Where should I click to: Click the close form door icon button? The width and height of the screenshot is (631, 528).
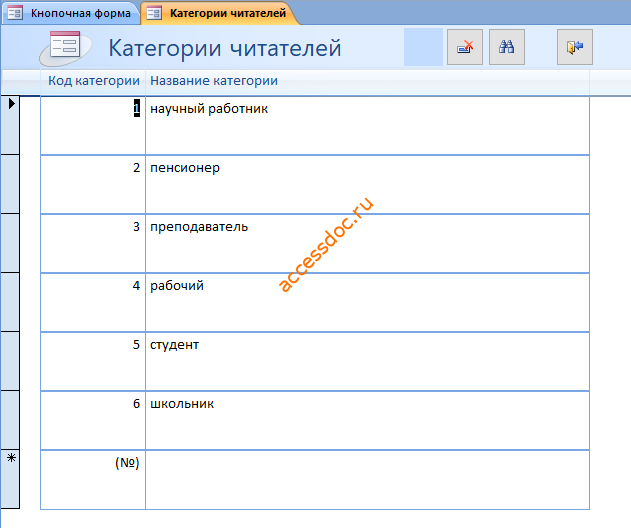(575, 47)
